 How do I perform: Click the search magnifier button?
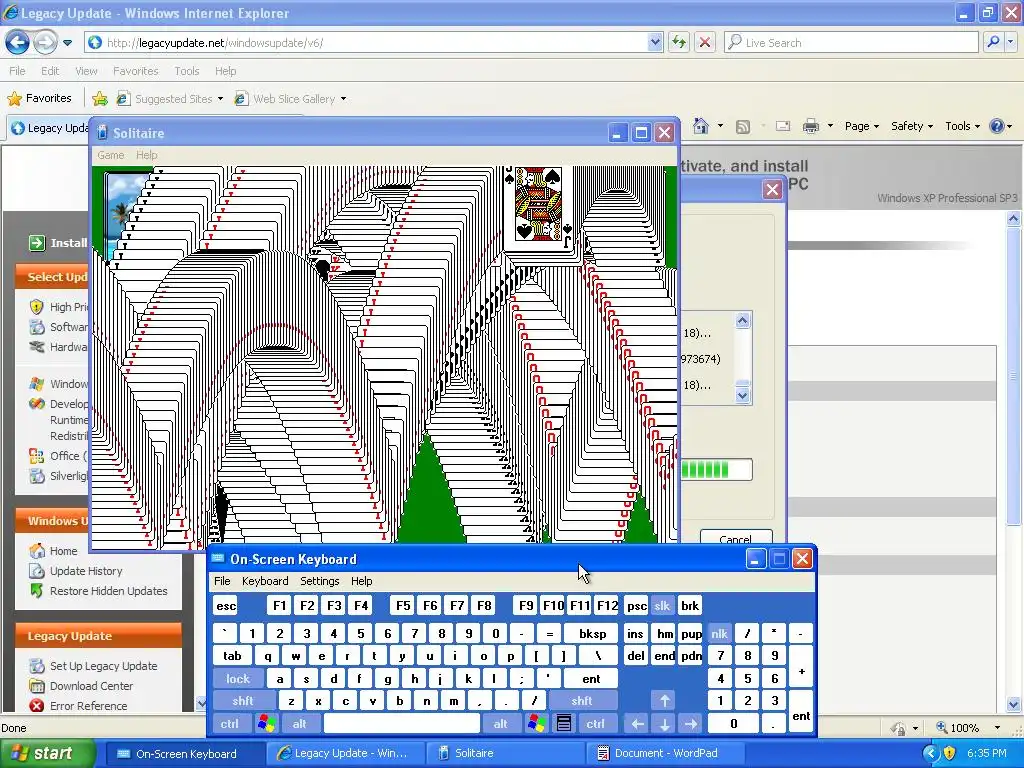coord(993,43)
